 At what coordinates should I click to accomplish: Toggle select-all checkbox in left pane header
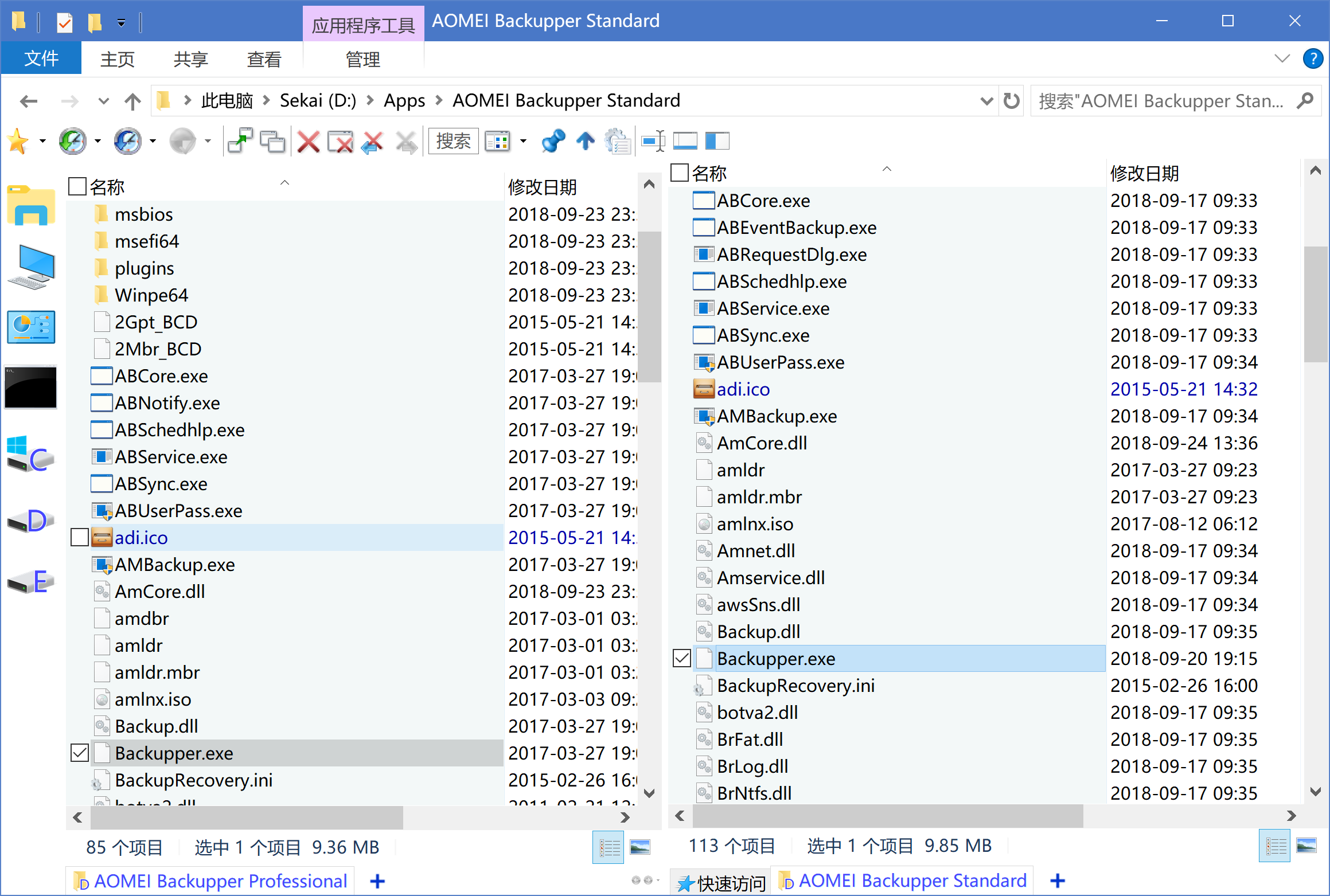click(77, 186)
